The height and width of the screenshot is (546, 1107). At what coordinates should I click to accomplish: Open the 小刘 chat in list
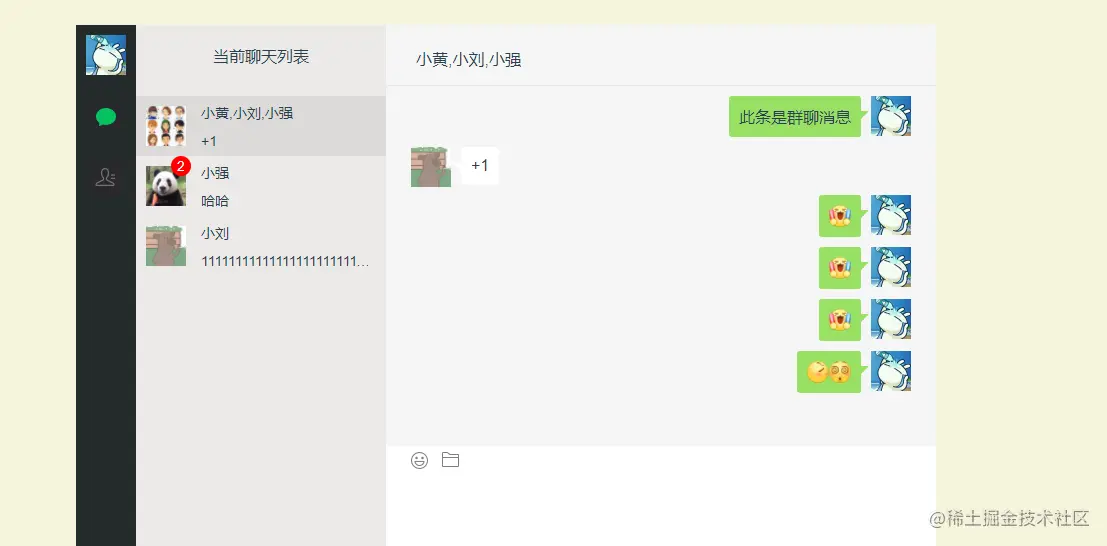click(261, 247)
